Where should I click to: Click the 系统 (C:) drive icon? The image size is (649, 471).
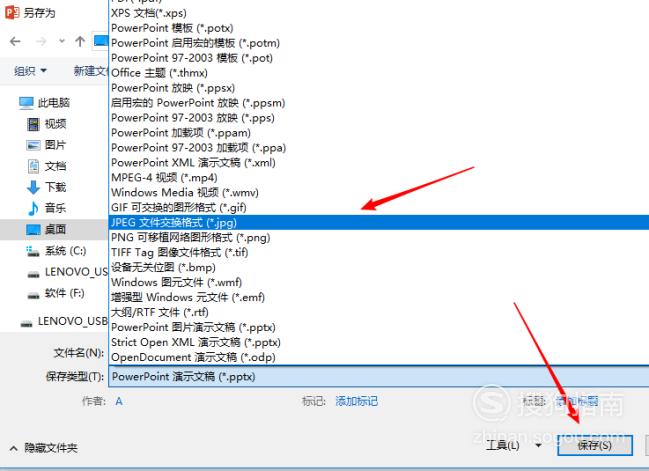33,251
